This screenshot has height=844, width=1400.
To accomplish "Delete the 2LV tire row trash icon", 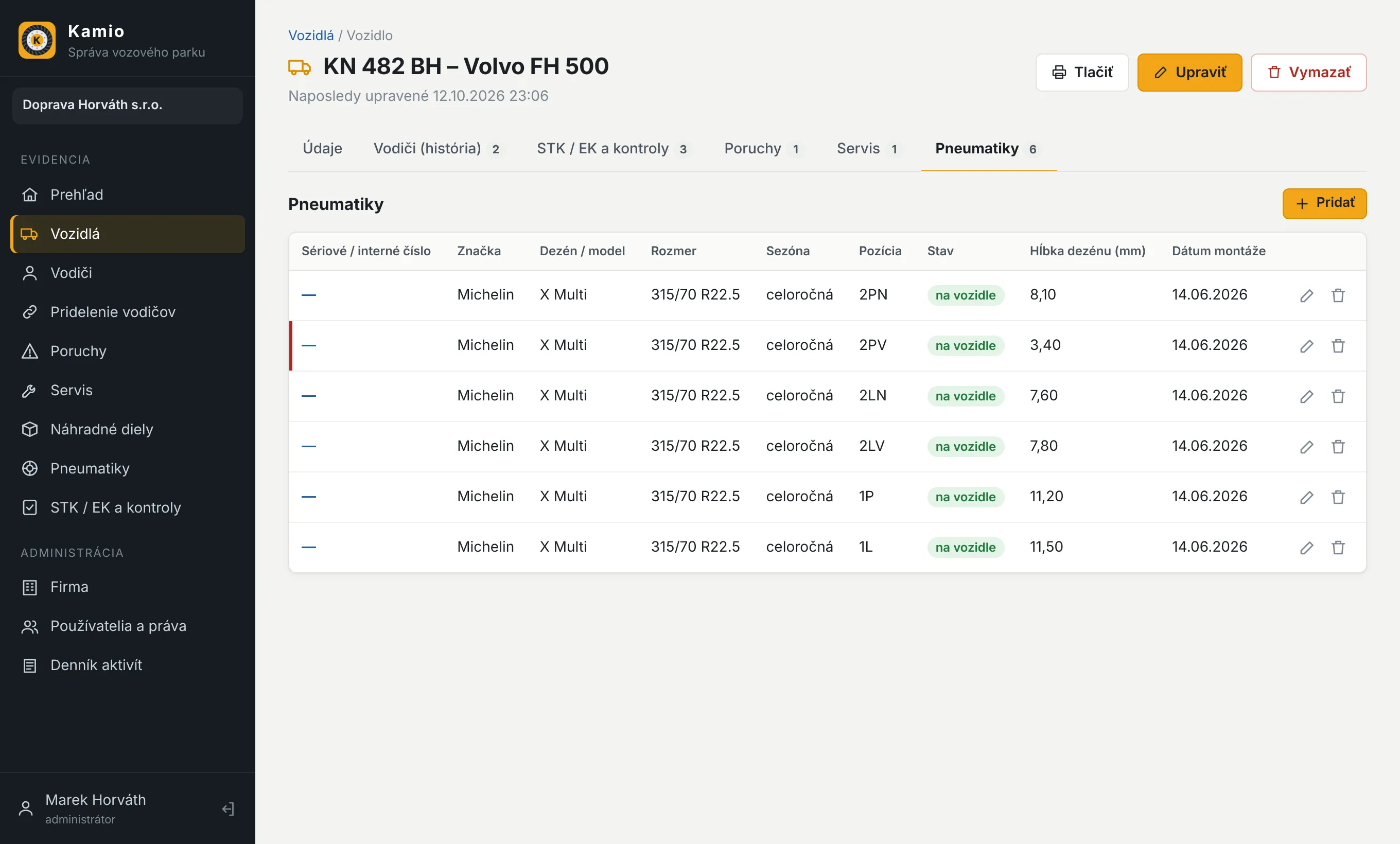I will tap(1338, 447).
